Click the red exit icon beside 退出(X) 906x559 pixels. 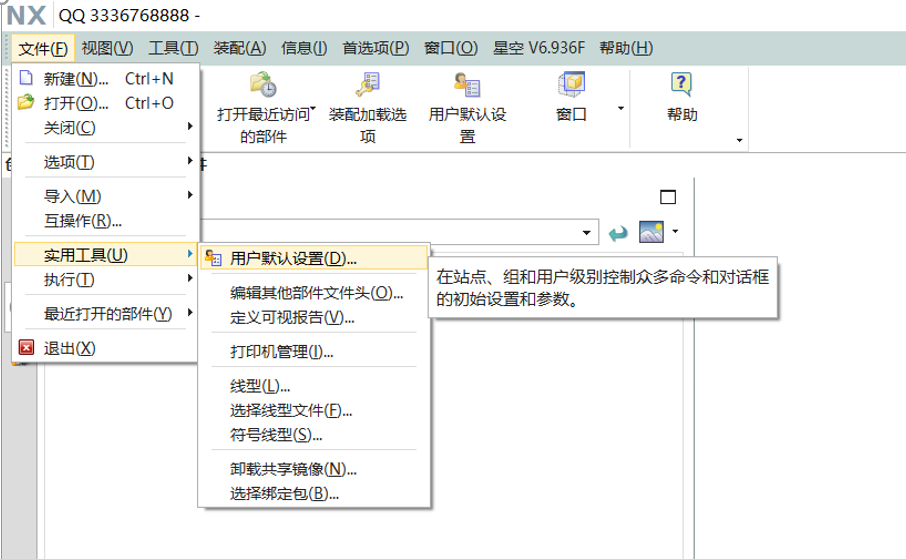pyautogui.click(x=26, y=347)
